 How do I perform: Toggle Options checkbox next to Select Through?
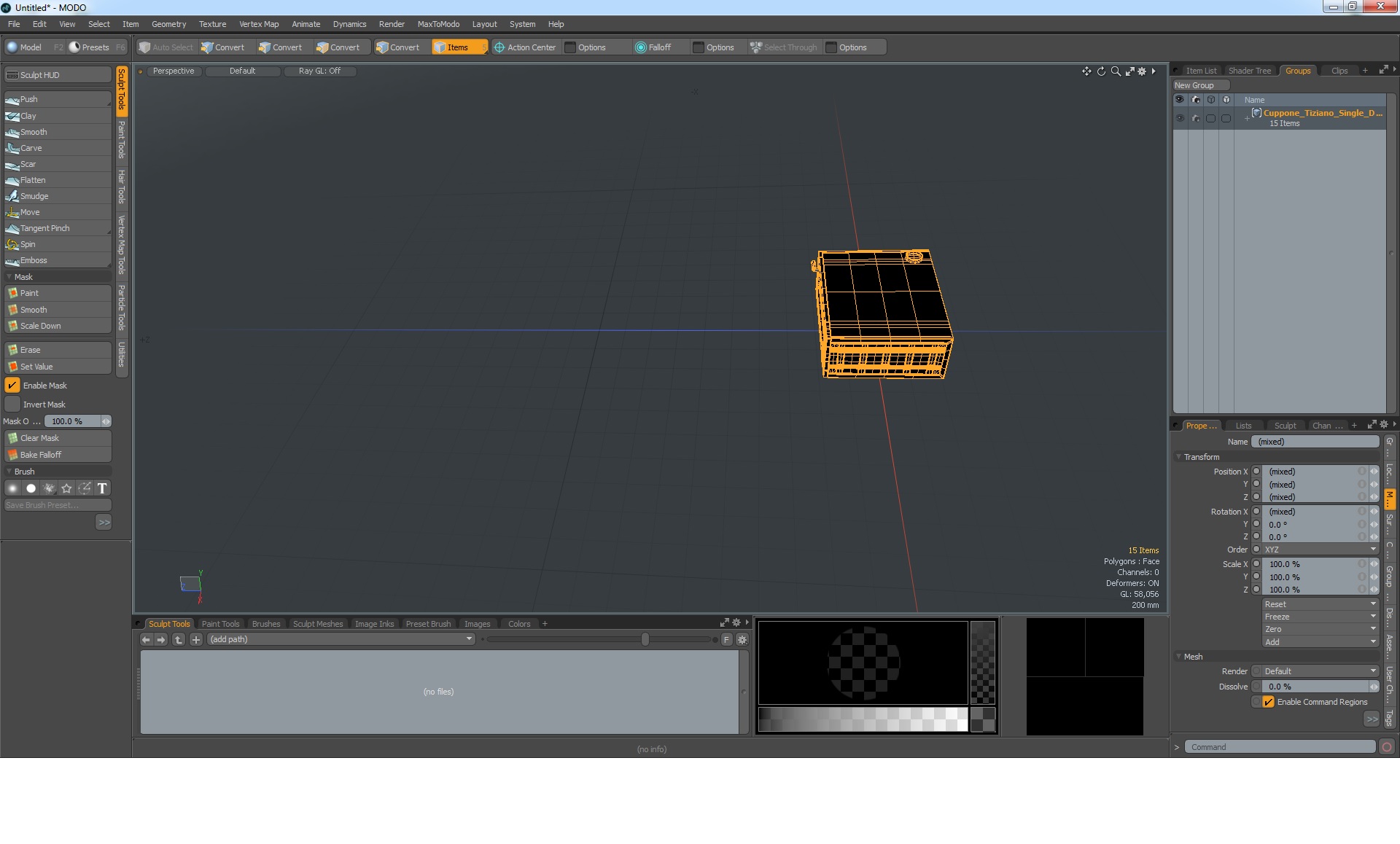831,47
